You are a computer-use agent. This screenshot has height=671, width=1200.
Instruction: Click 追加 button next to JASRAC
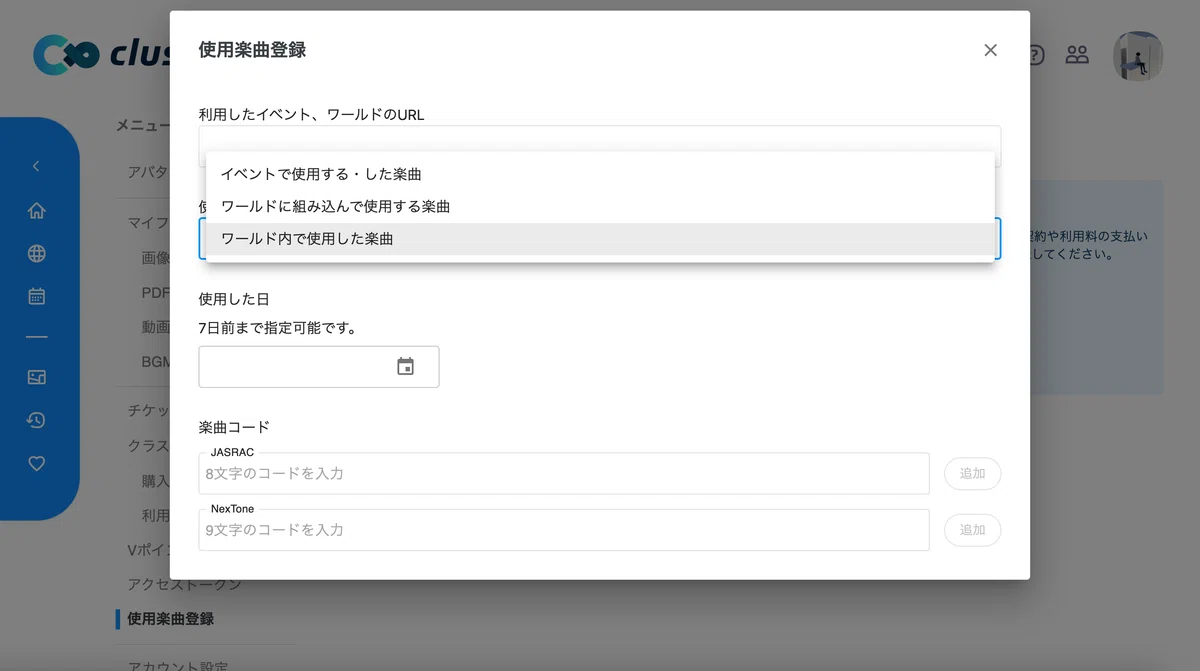click(972, 473)
